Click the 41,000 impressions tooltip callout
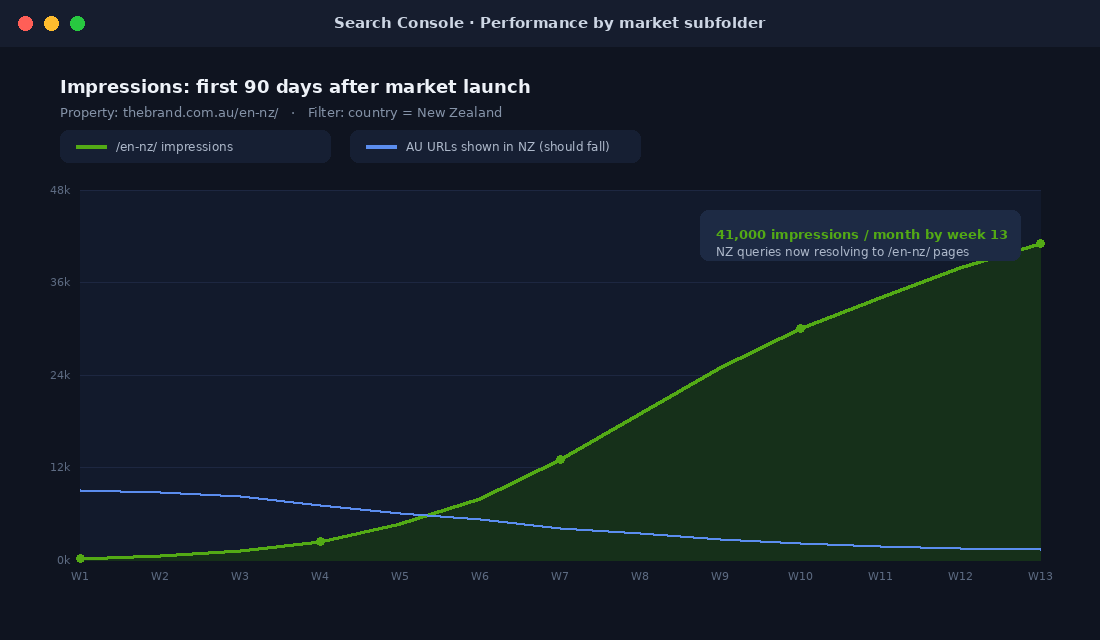Viewport: 1100px width, 640px height. (x=860, y=236)
